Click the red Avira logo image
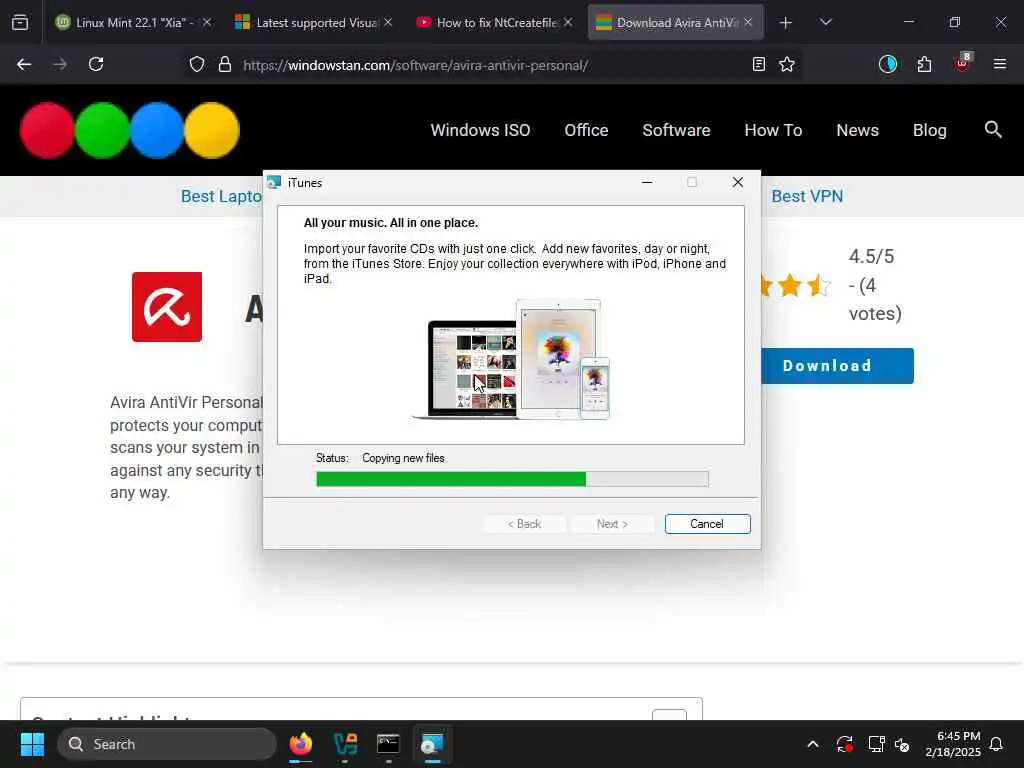The height and width of the screenshot is (768, 1024). pyautogui.click(x=167, y=307)
